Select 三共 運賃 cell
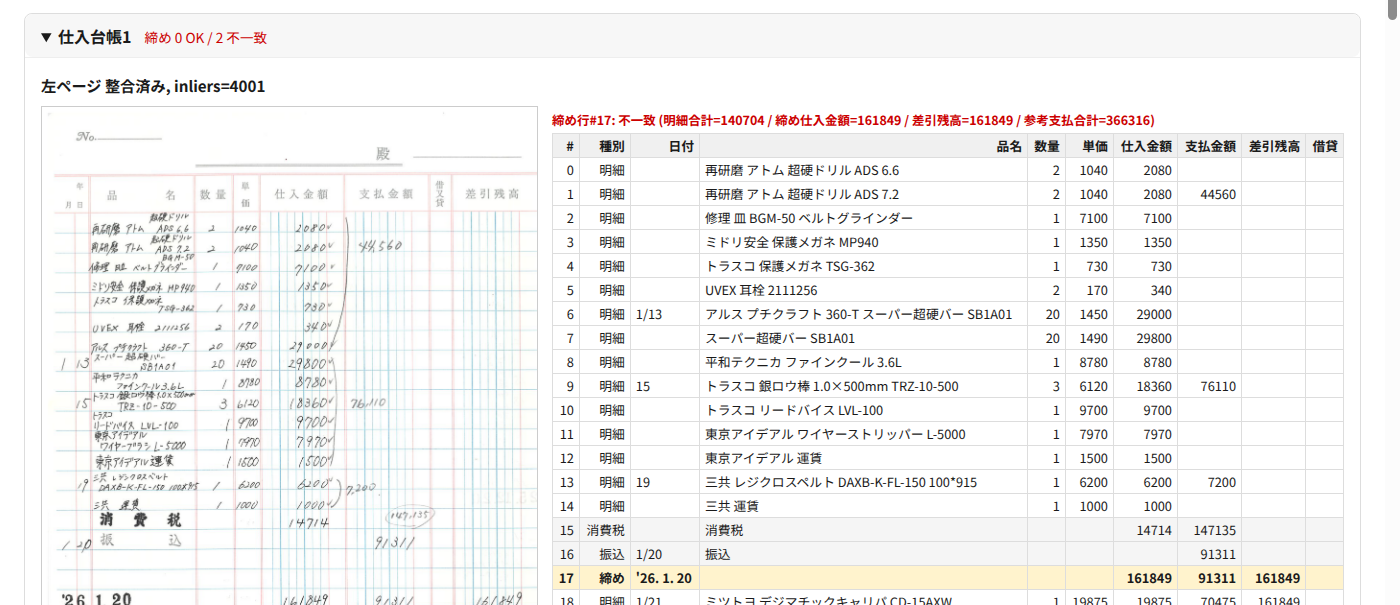This screenshot has width=1400, height=605. pyautogui.click(x=864, y=506)
